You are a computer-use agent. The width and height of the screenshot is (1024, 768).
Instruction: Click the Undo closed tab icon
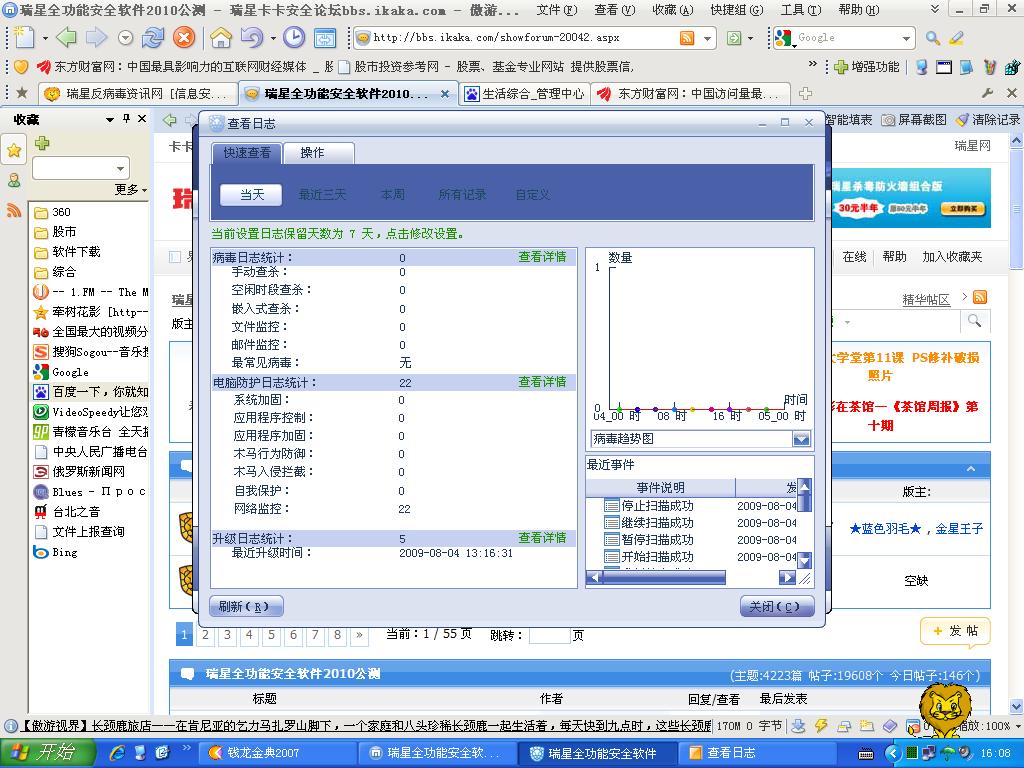[251, 38]
